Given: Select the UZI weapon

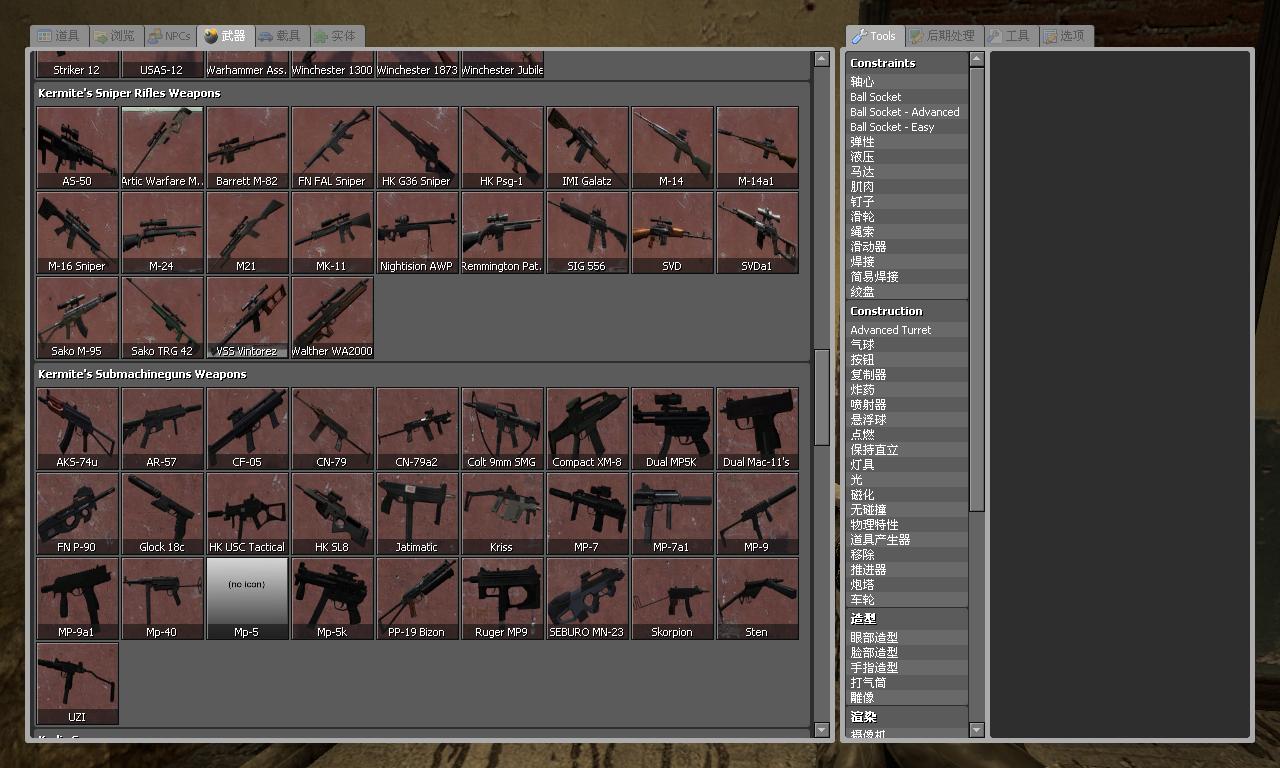Looking at the screenshot, I should click(x=77, y=684).
